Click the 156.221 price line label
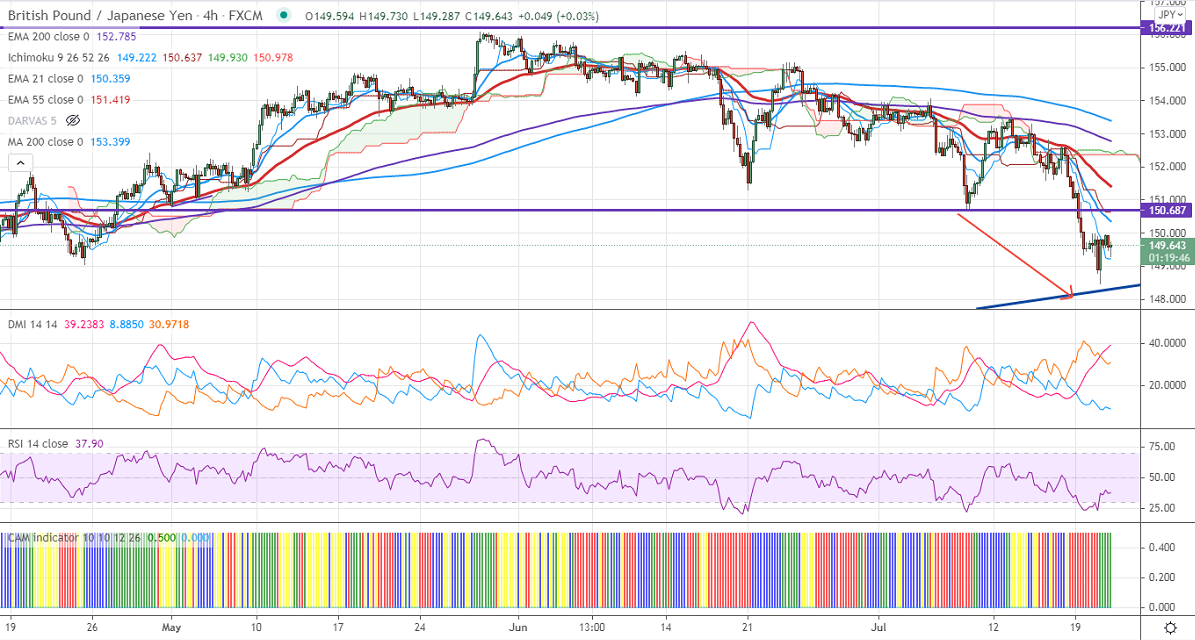 [x=1167, y=28]
